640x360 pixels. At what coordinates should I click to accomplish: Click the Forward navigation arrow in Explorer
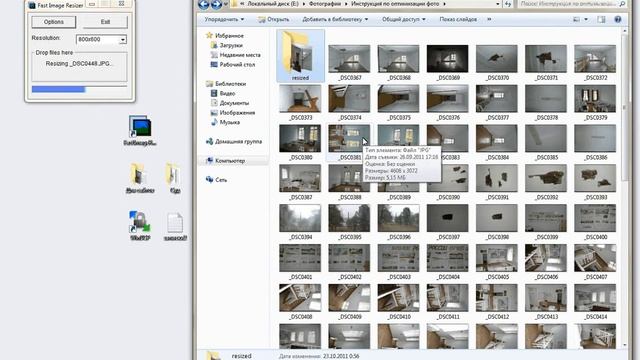click(216, 4)
